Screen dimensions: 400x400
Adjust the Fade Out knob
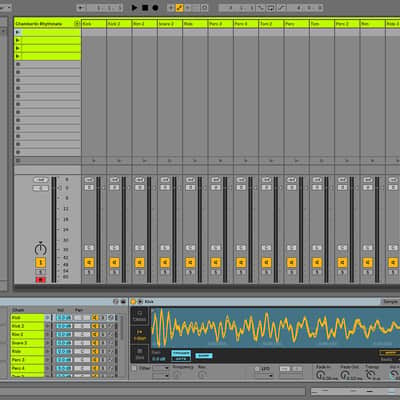click(x=345, y=375)
